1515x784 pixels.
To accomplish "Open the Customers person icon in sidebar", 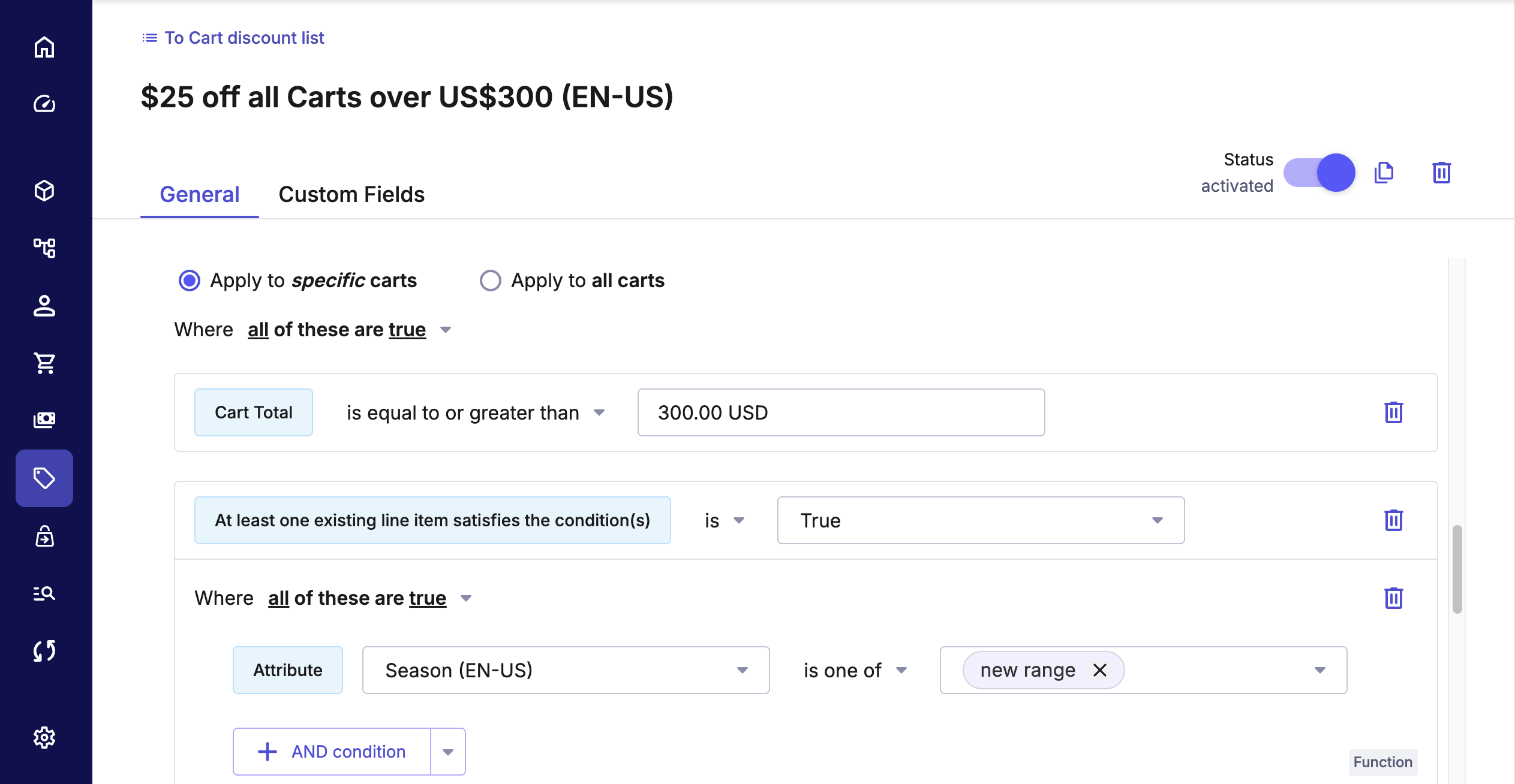I will pos(44,306).
